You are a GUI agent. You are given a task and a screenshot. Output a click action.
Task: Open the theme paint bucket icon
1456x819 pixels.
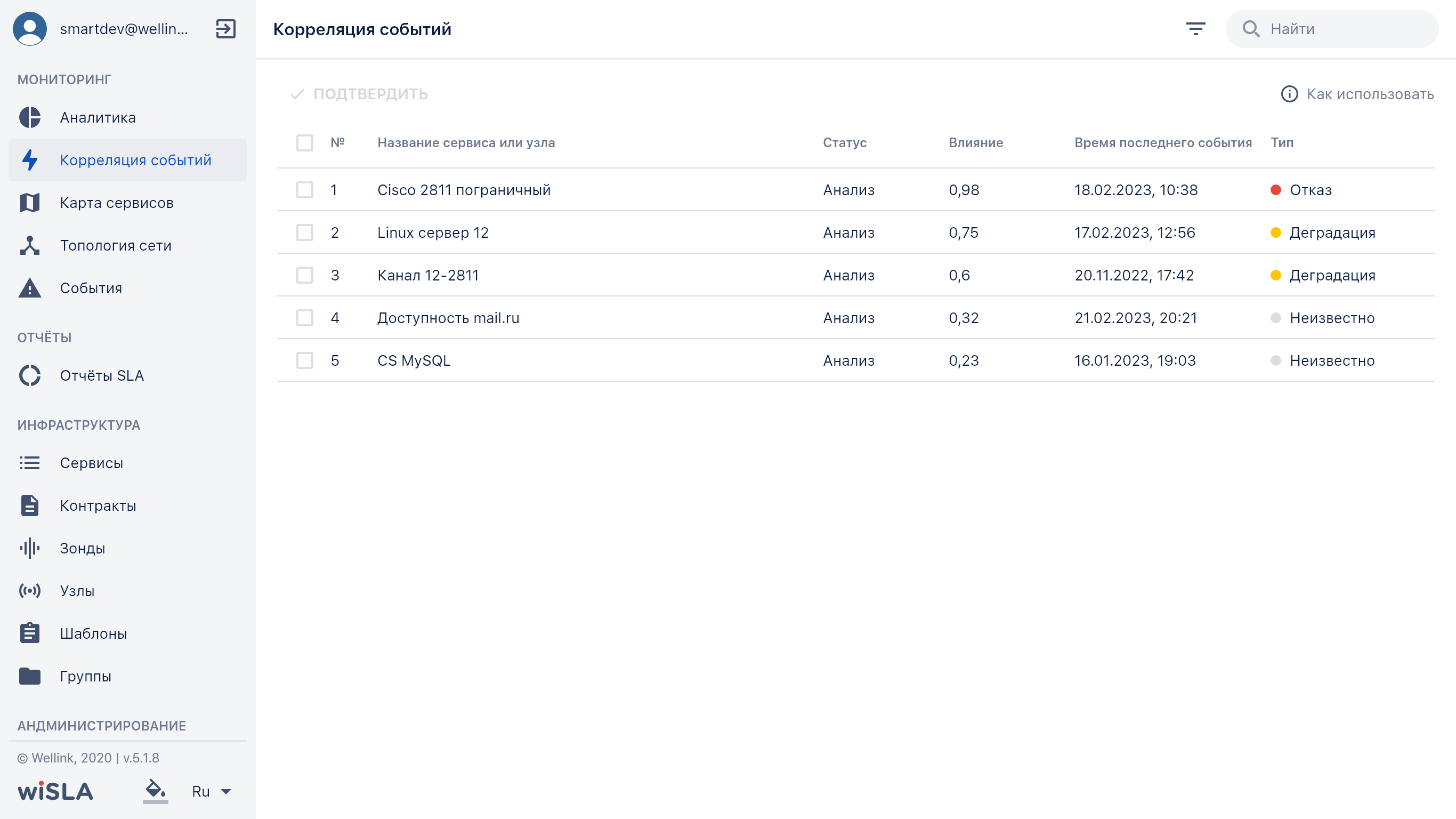156,790
